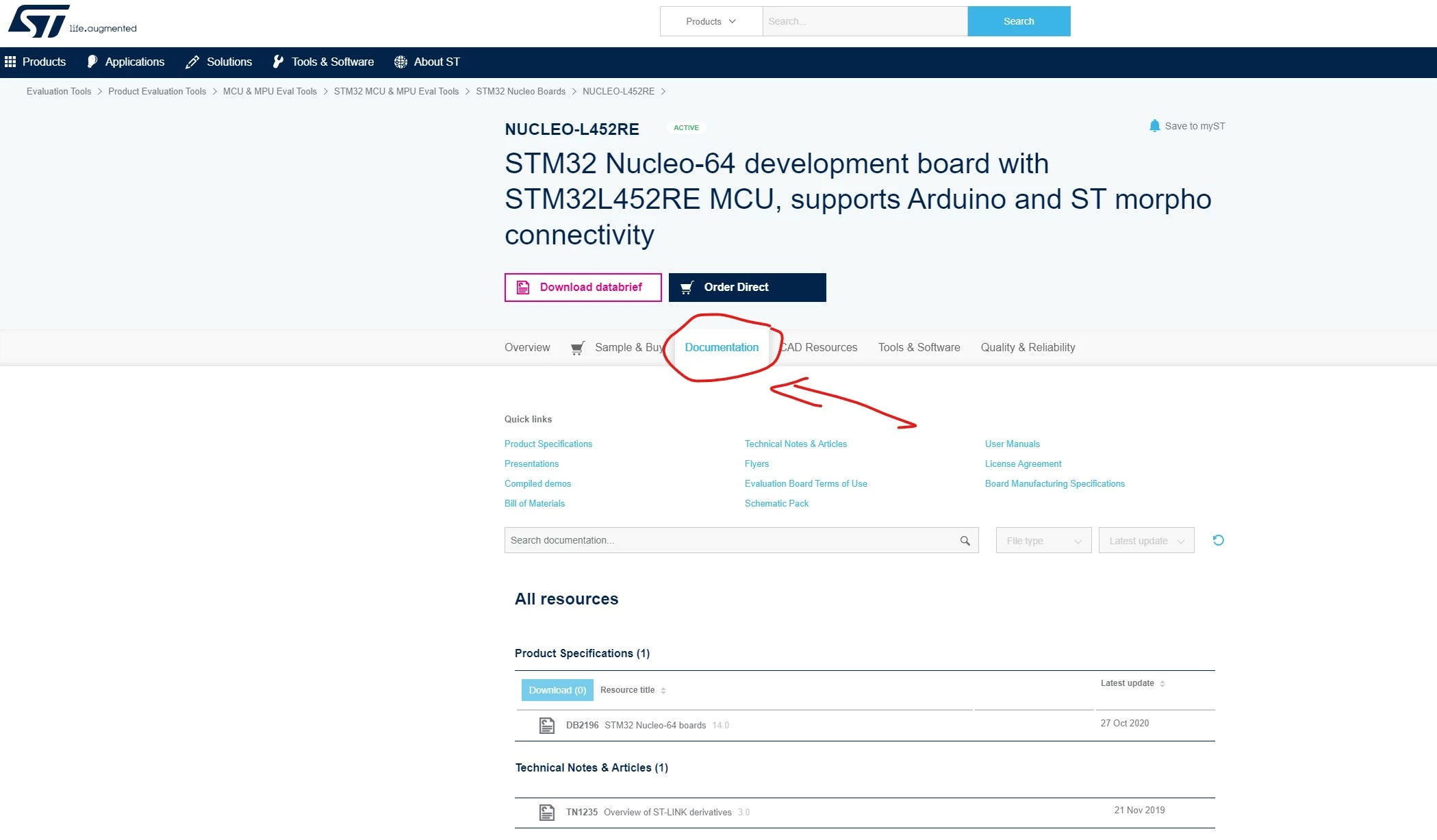Click MCU & MPU Eval Tools breadcrumb
1437x840 pixels.
pyautogui.click(x=270, y=92)
